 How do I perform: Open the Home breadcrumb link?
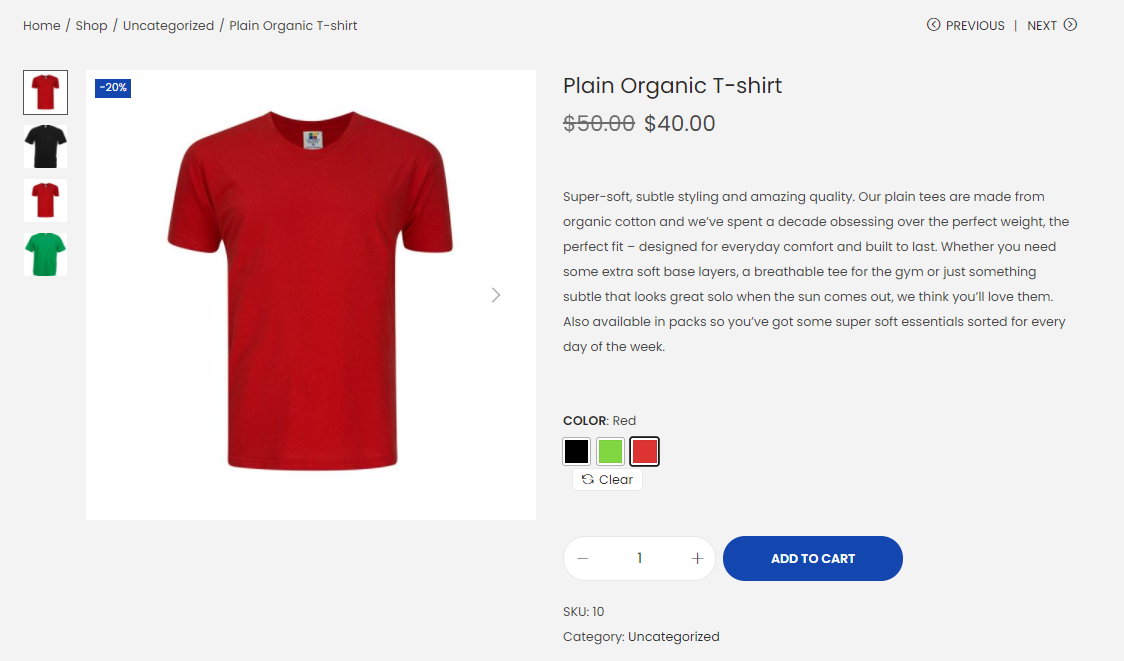[42, 26]
